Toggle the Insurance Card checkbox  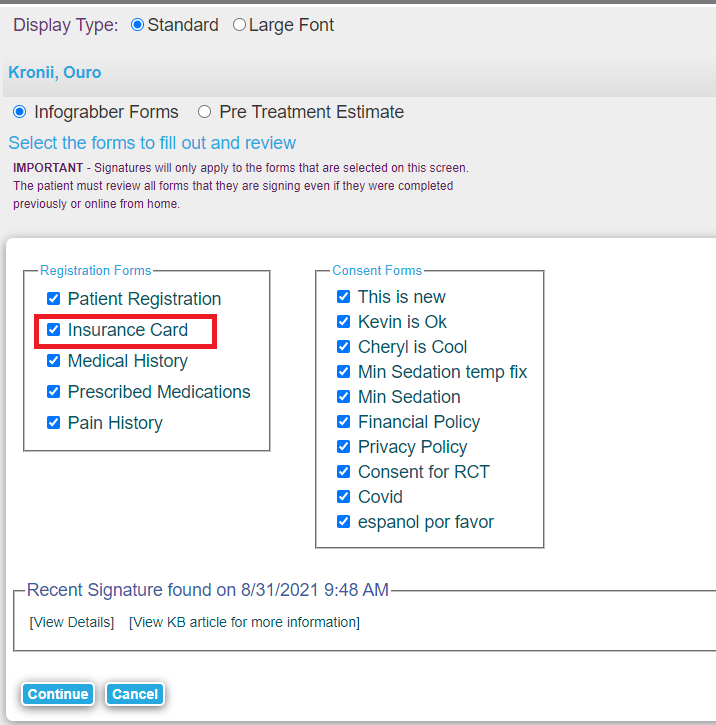coord(54,330)
